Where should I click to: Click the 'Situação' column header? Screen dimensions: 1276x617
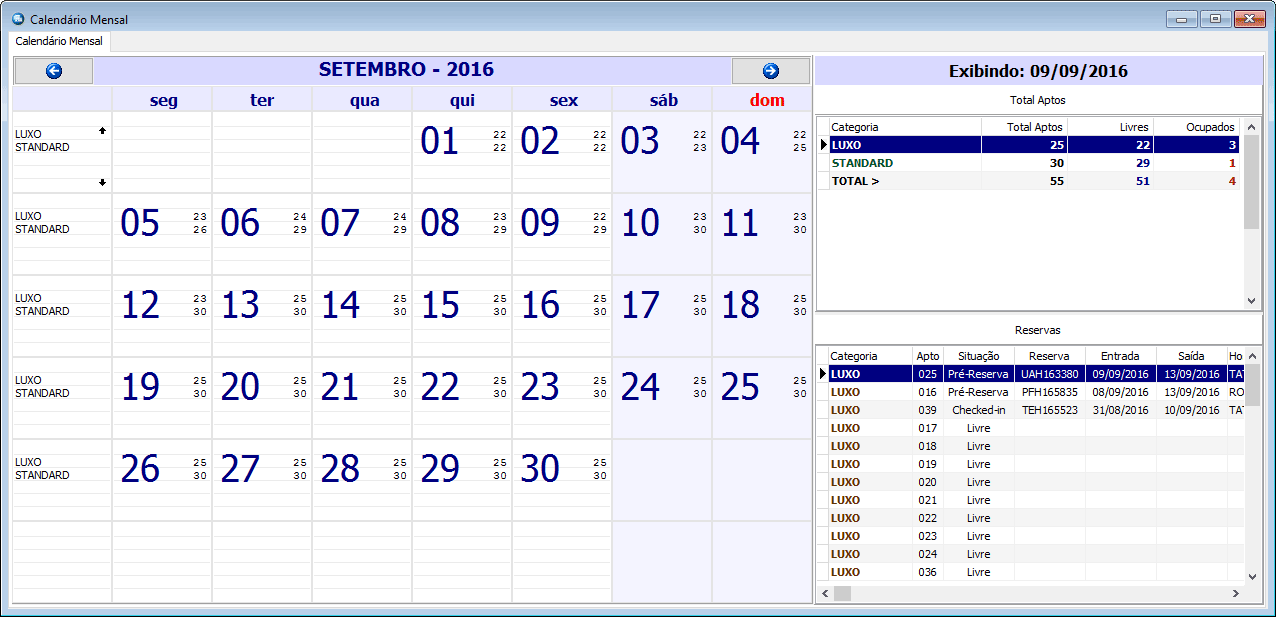(979, 356)
